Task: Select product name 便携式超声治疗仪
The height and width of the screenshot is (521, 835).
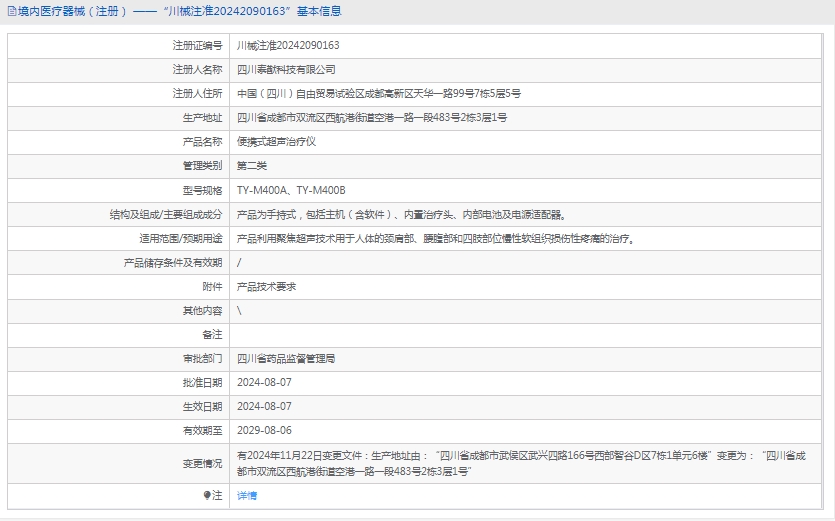Action: [276, 142]
